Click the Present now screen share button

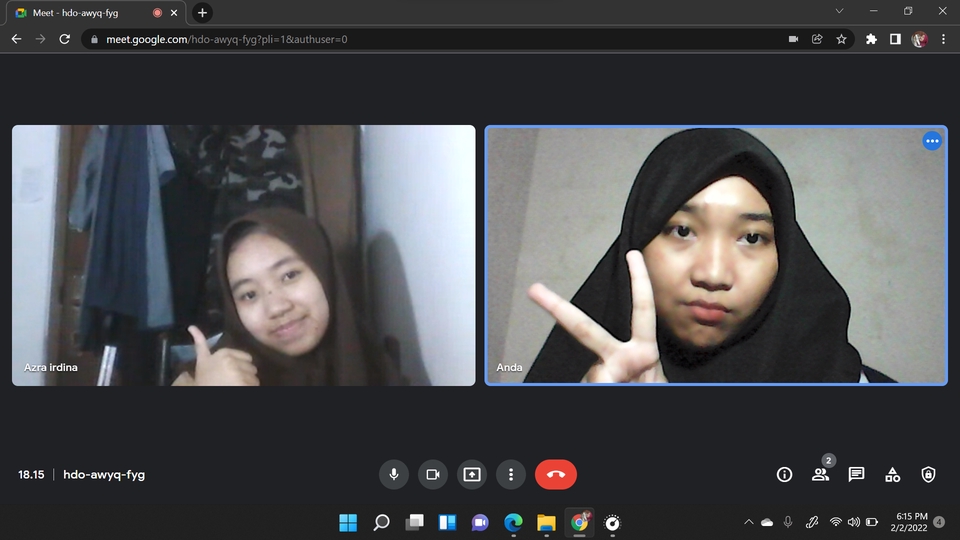point(472,474)
